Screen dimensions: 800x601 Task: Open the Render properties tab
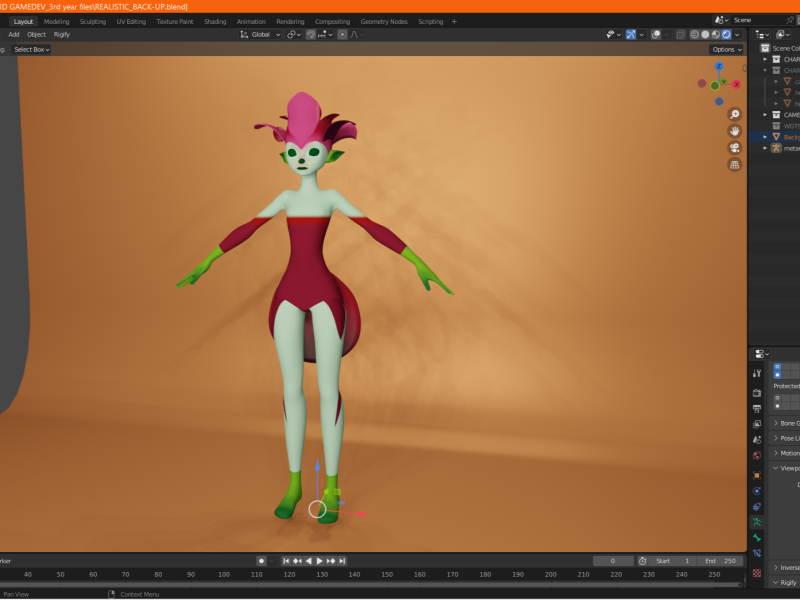pos(757,393)
